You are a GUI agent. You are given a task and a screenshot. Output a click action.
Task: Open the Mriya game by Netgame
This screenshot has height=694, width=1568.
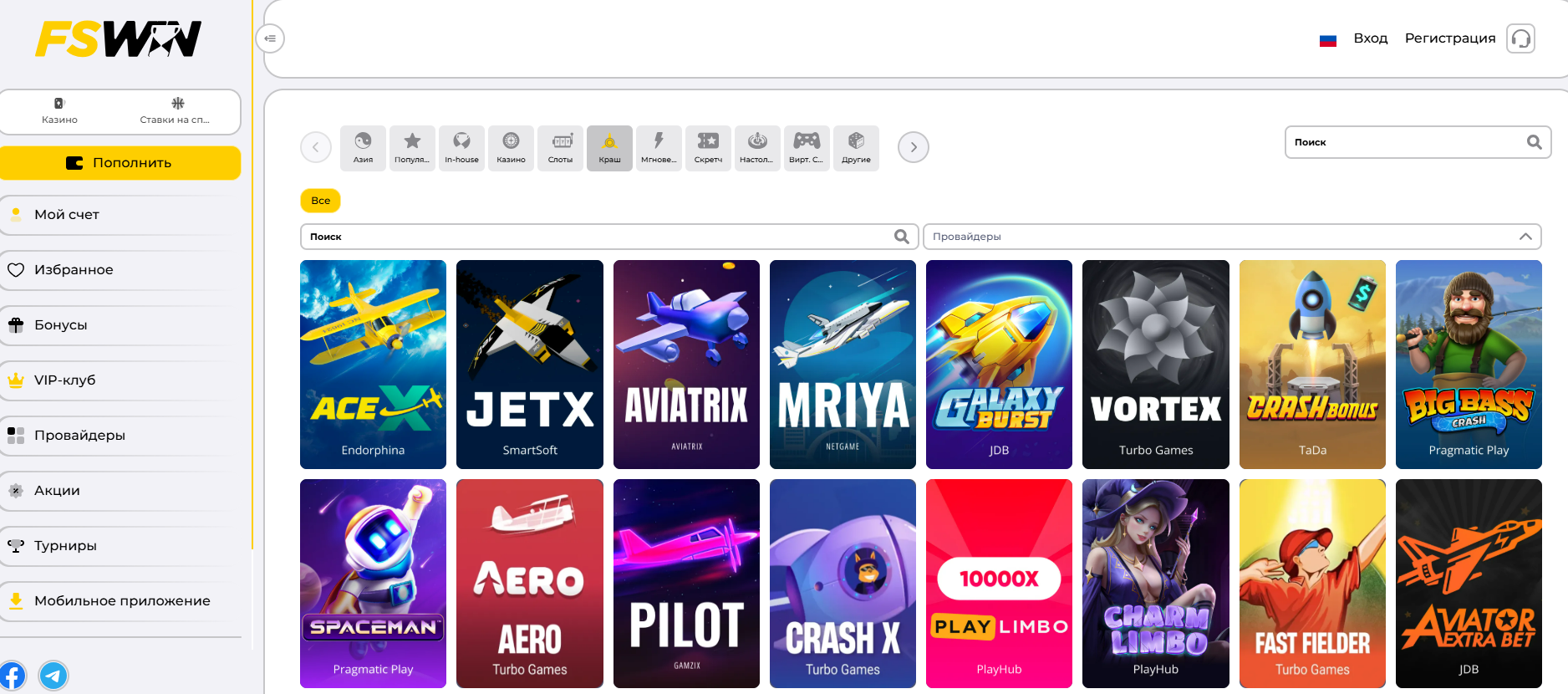point(843,365)
